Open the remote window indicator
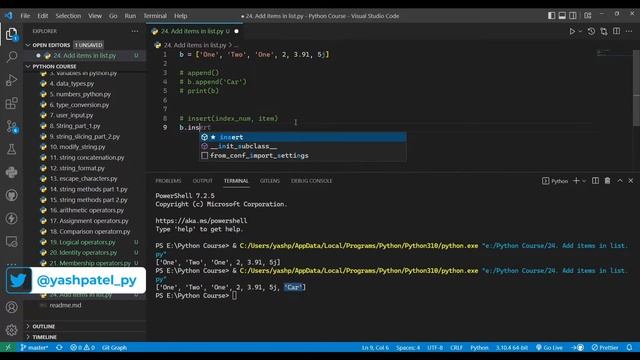This screenshot has height=360, width=640. tap(8, 348)
